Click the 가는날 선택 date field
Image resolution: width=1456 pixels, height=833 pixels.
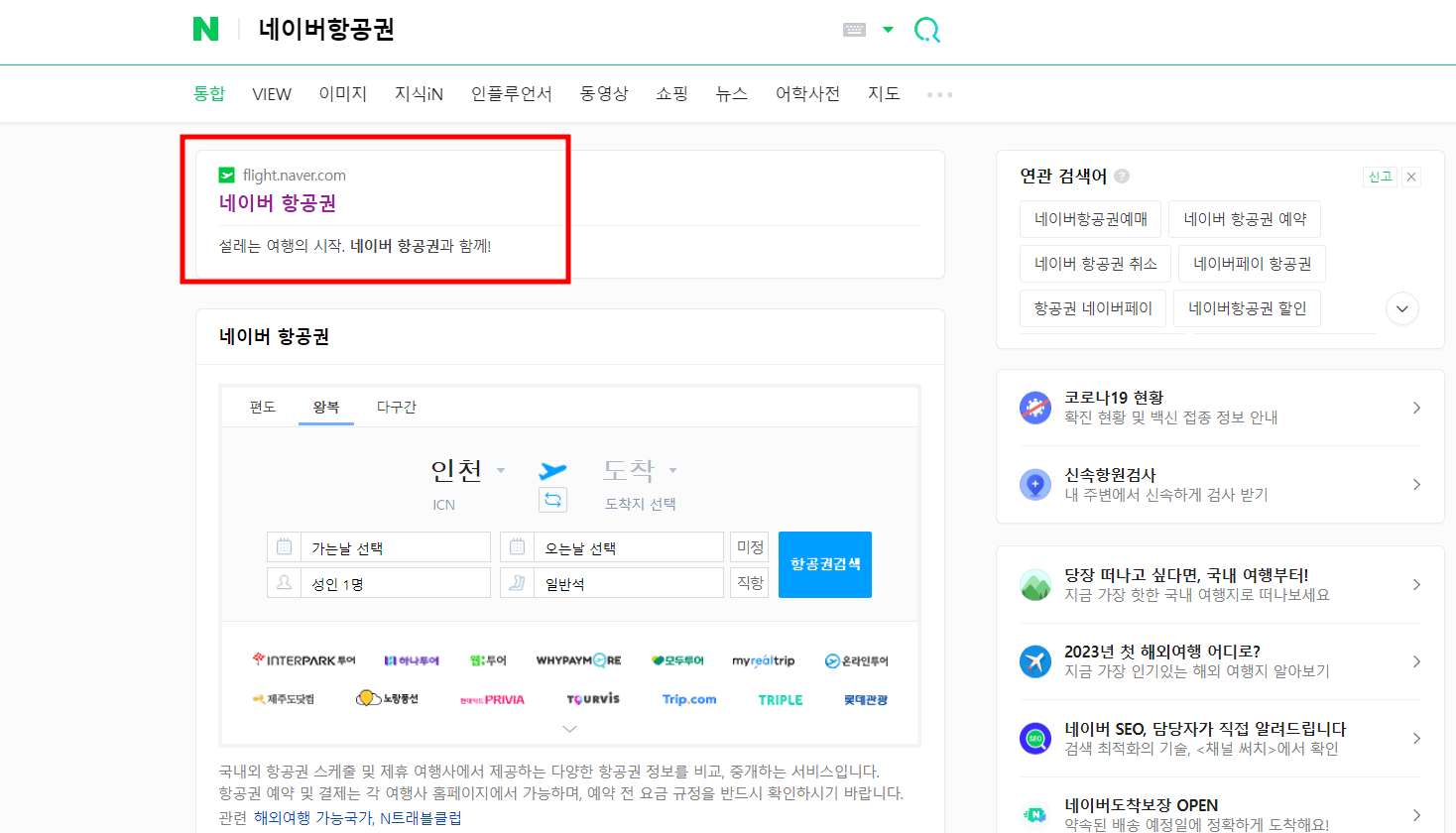pos(379,547)
